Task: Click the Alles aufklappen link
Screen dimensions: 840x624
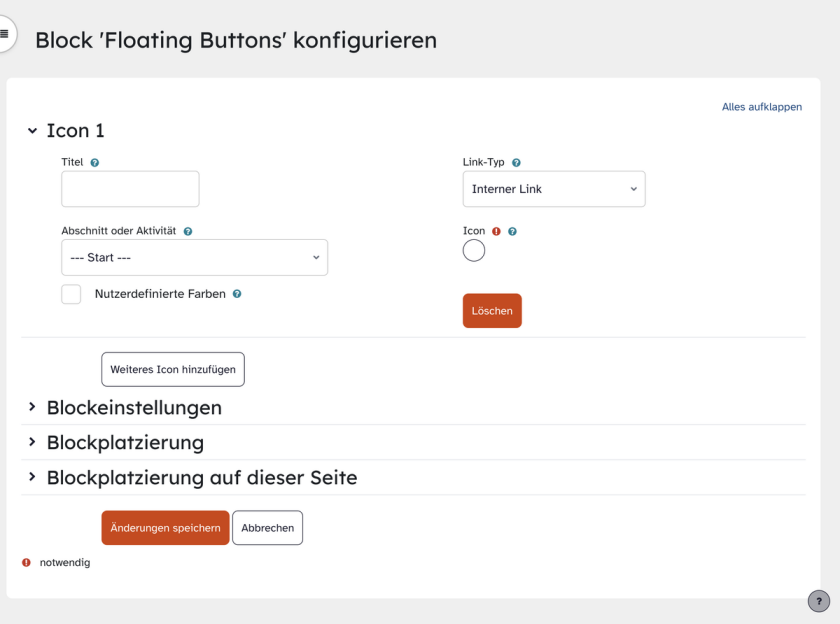Action: 763,106
